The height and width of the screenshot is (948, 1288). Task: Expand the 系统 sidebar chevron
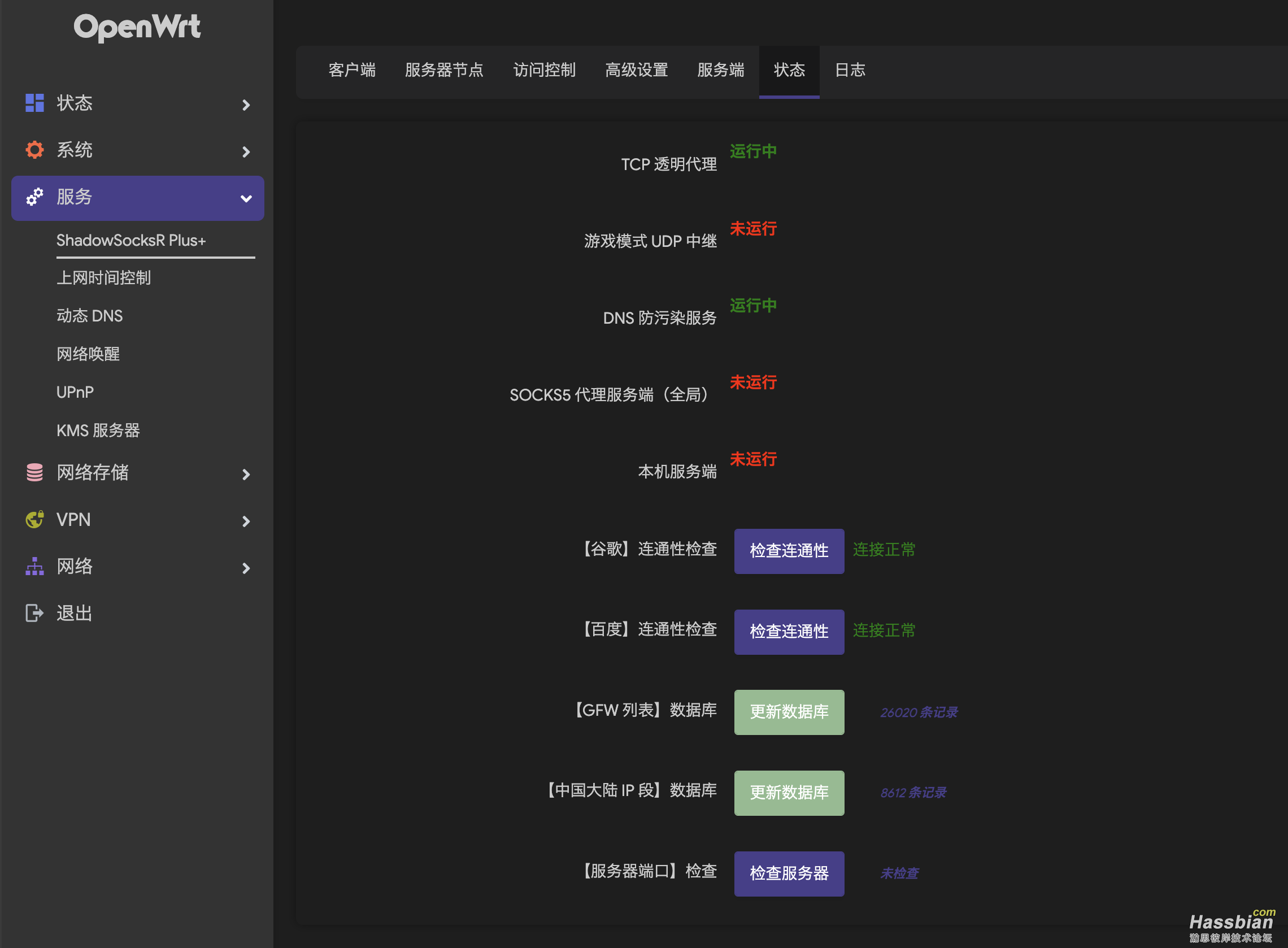point(246,152)
